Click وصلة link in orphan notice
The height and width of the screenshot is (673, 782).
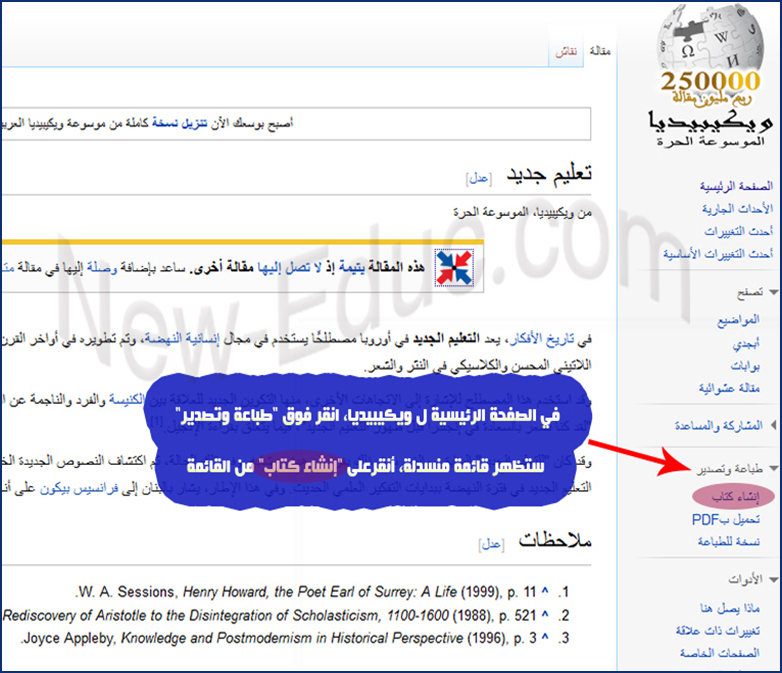(102, 267)
